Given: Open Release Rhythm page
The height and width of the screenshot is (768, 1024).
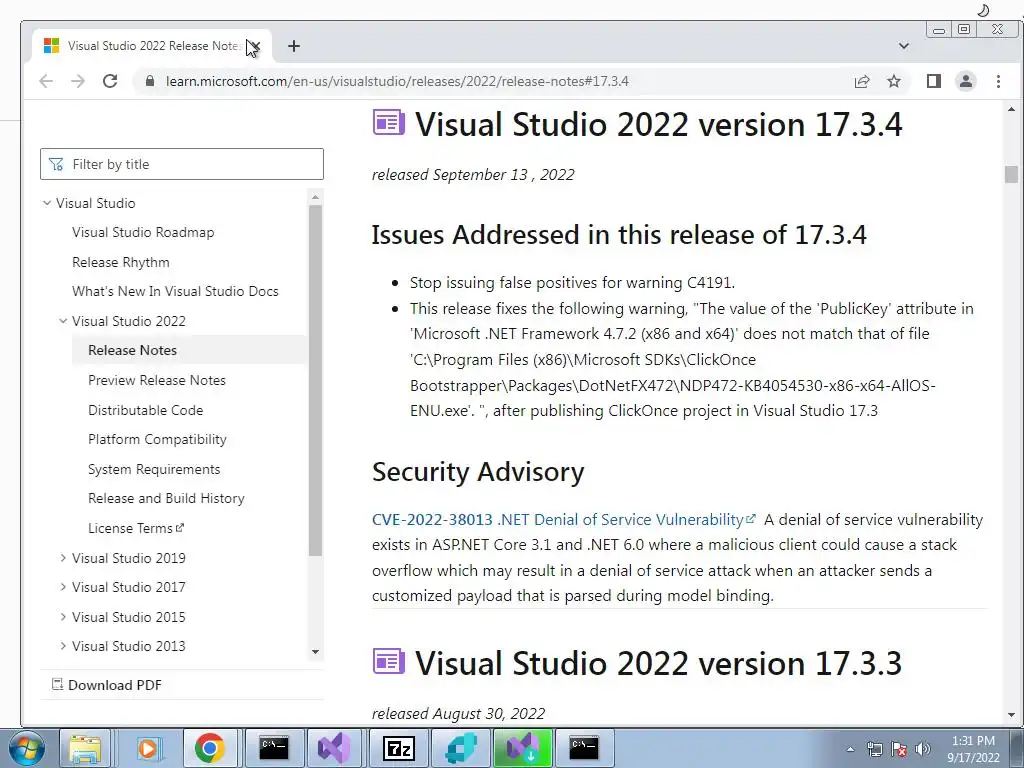Looking at the screenshot, I should pyautogui.click(x=121, y=262).
